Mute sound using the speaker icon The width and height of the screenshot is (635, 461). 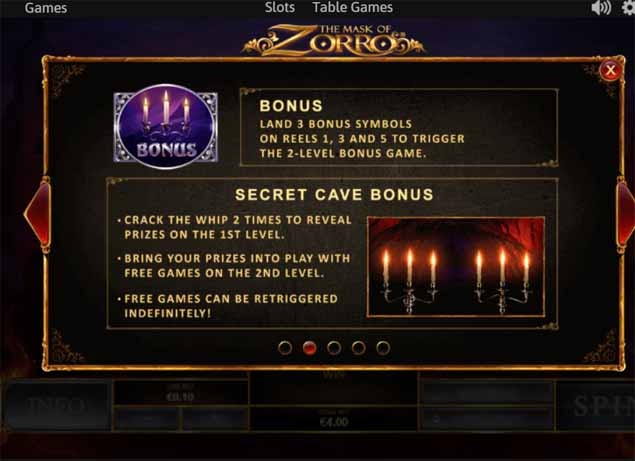click(x=601, y=8)
